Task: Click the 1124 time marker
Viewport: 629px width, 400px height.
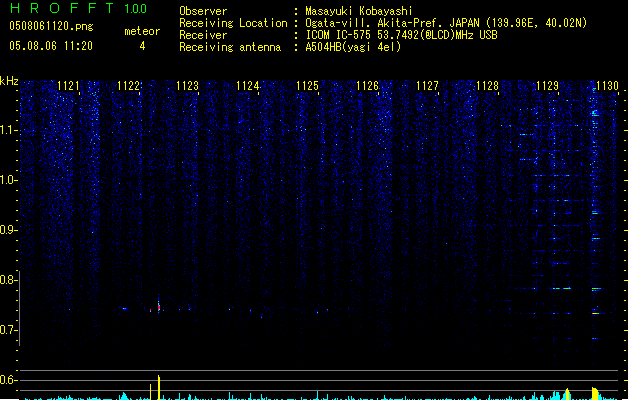Action: click(248, 86)
